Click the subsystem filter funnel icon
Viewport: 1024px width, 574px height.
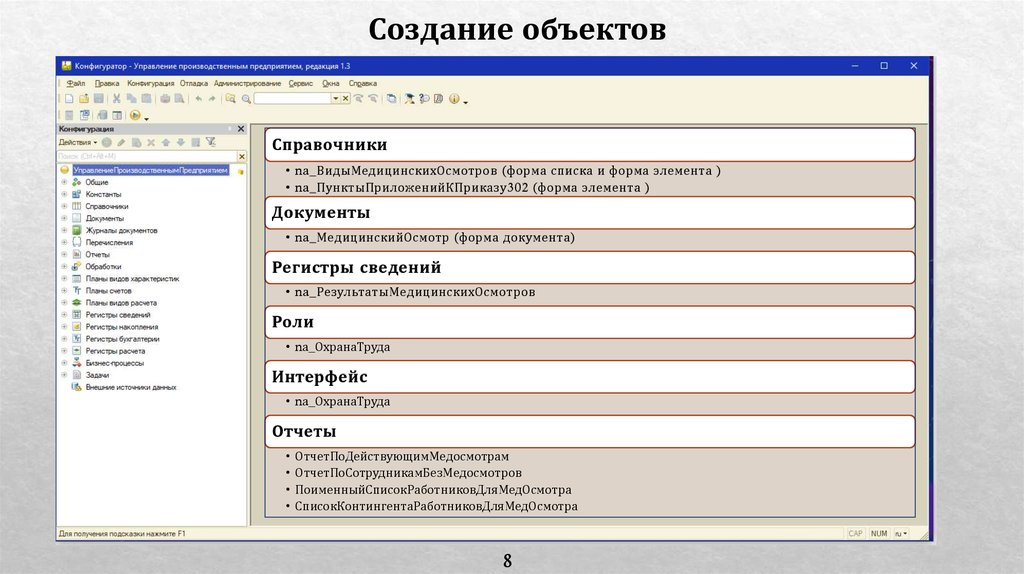click(211, 142)
